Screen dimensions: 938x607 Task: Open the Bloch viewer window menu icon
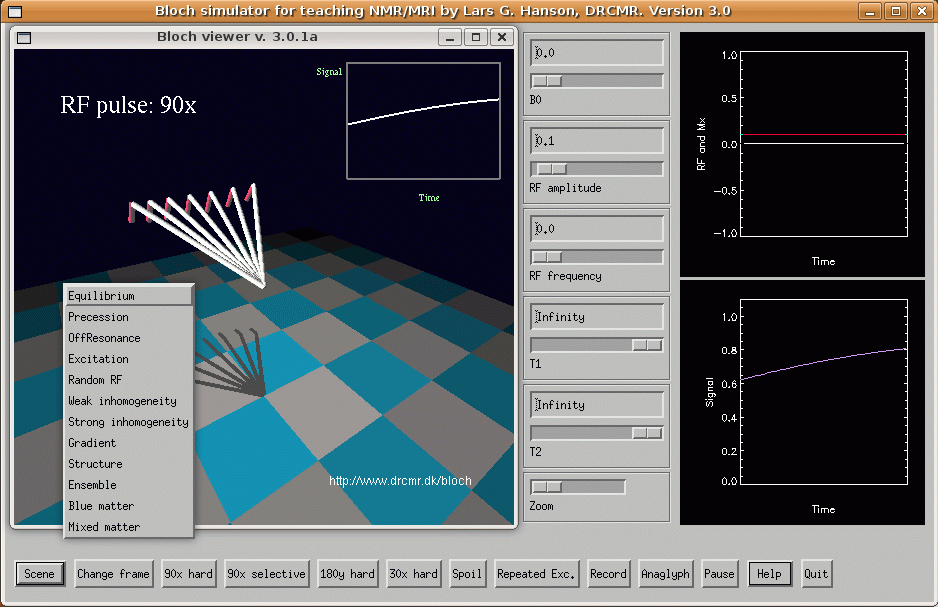[24, 38]
